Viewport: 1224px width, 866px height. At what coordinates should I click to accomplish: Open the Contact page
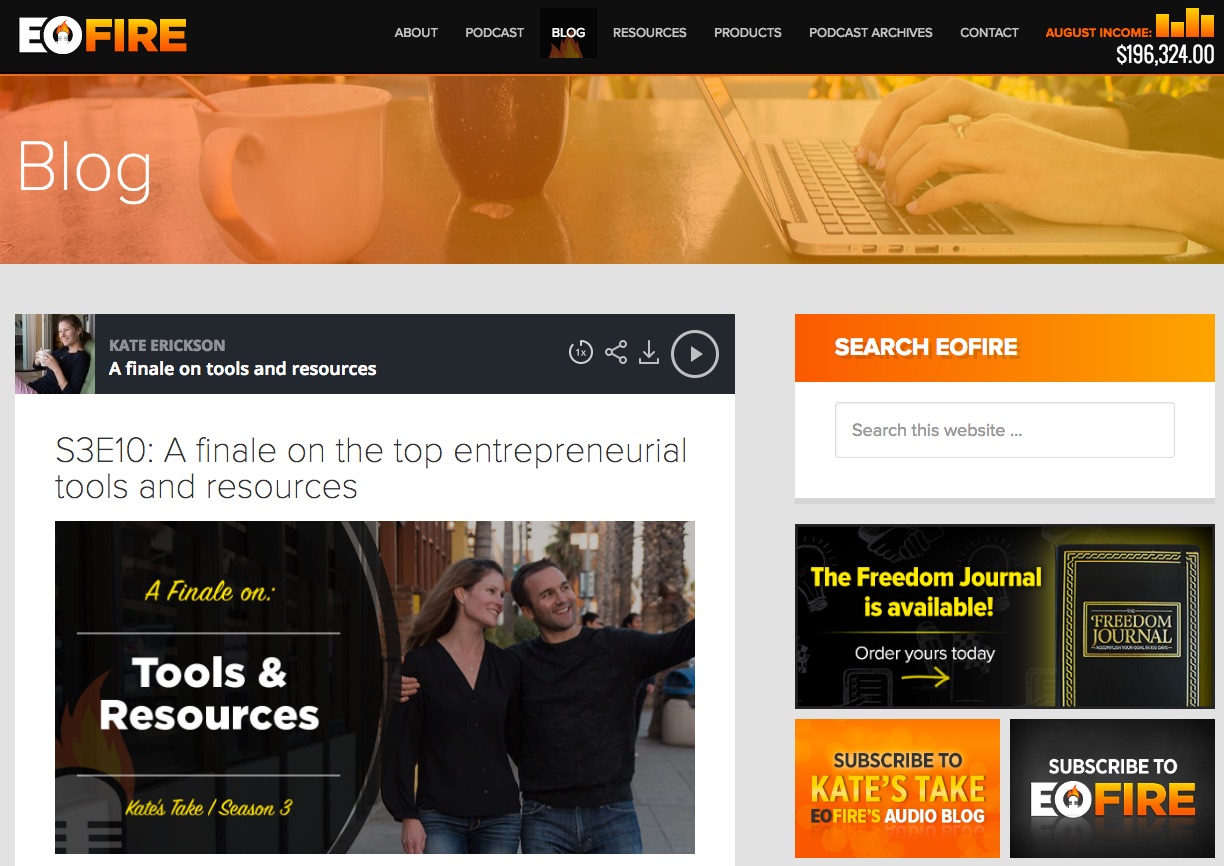coord(989,33)
